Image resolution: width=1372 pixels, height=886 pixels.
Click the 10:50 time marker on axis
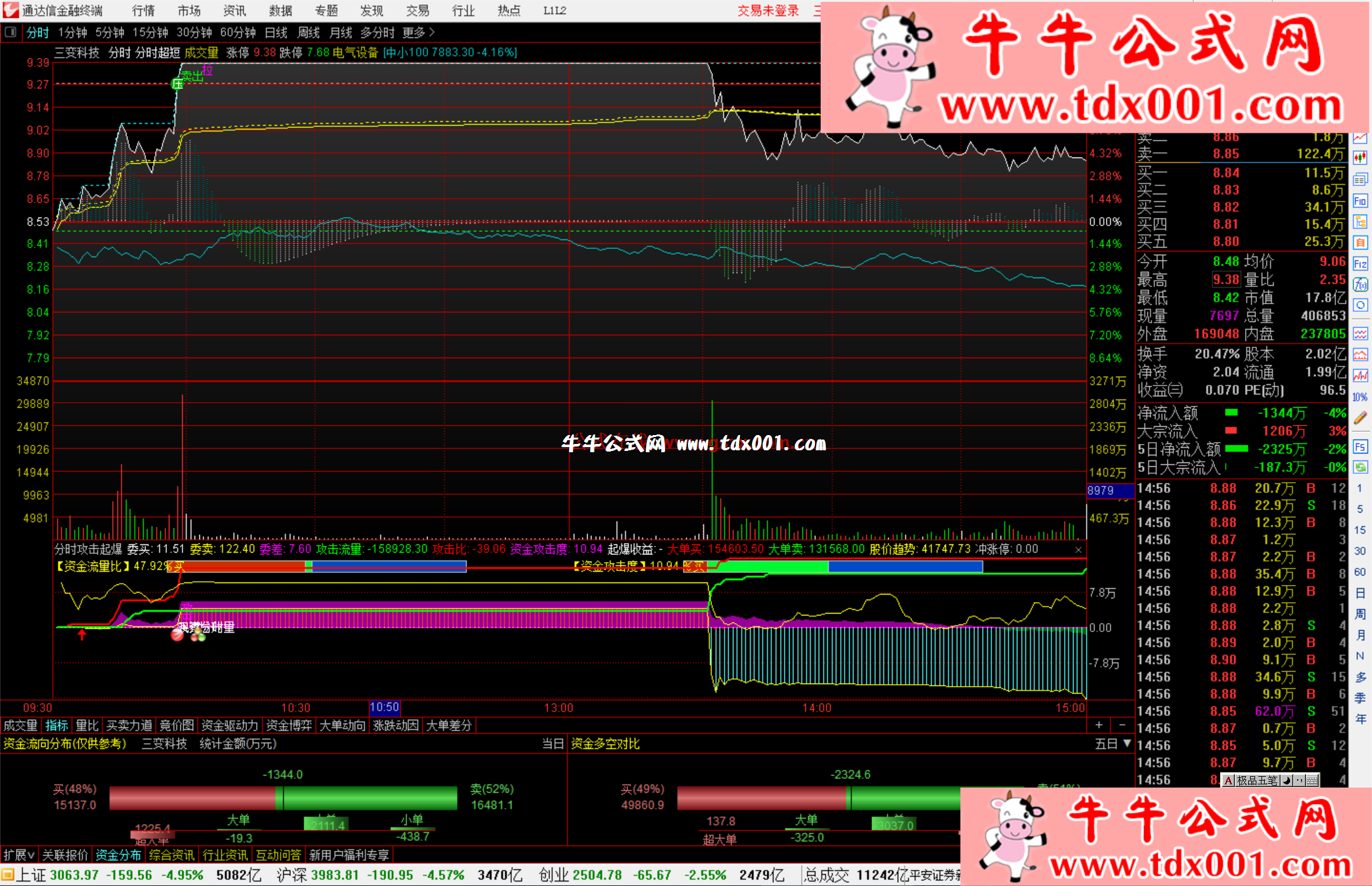[x=384, y=707]
